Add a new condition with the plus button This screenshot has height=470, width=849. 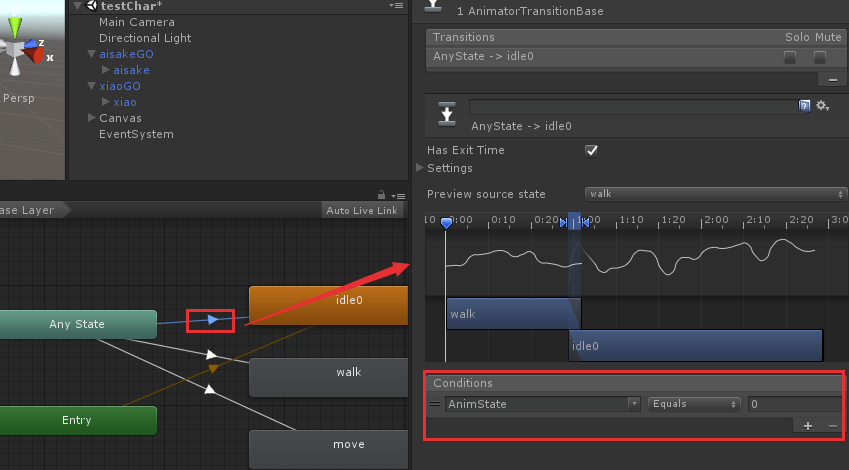(808, 426)
